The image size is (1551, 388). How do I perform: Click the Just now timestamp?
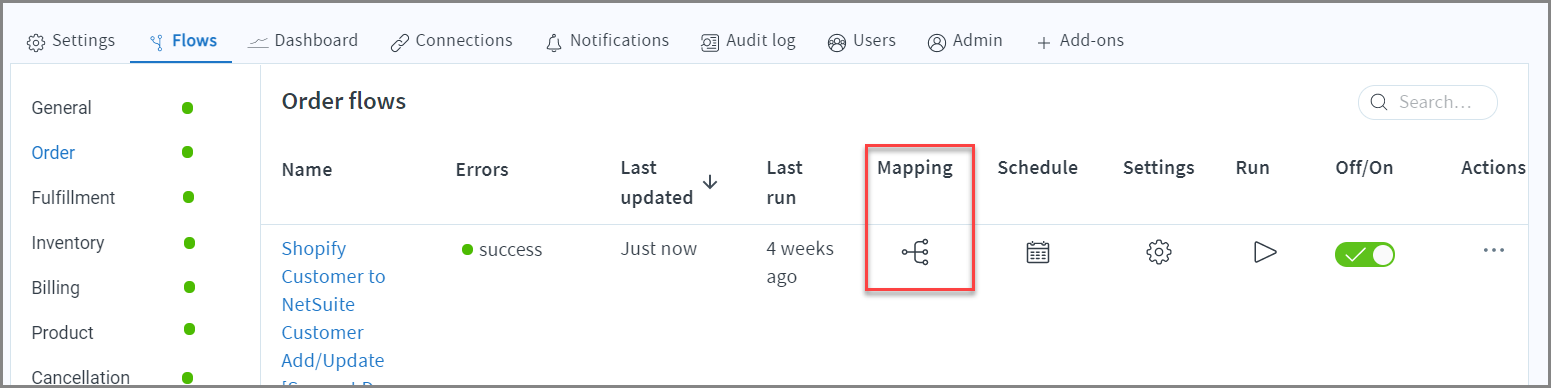(659, 249)
